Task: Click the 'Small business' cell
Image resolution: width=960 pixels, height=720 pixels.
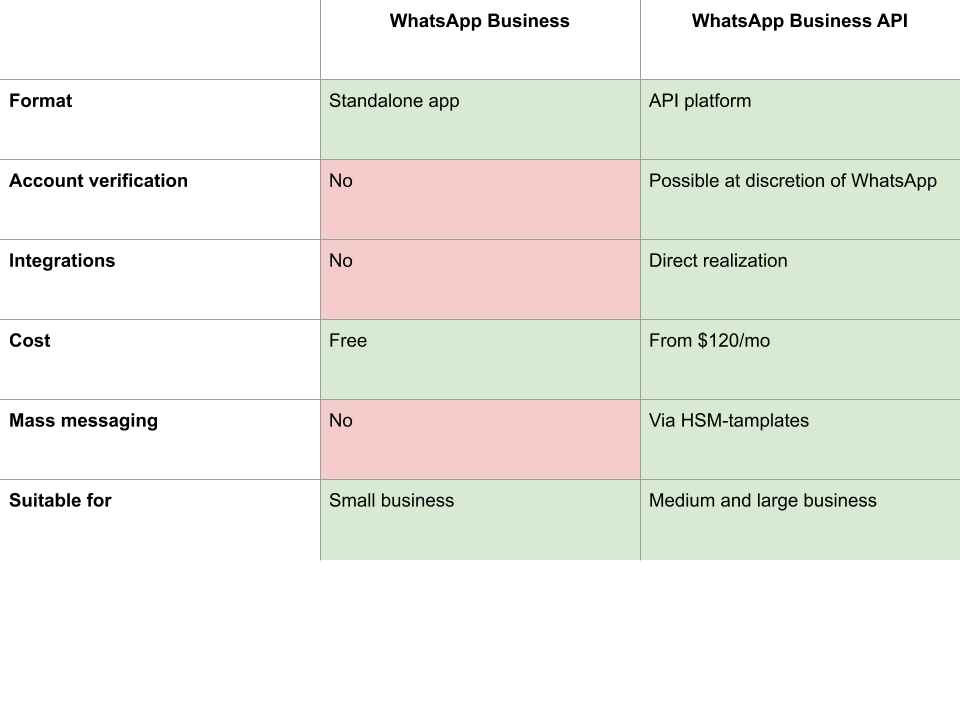Action: pyautogui.click(x=480, y=519)
